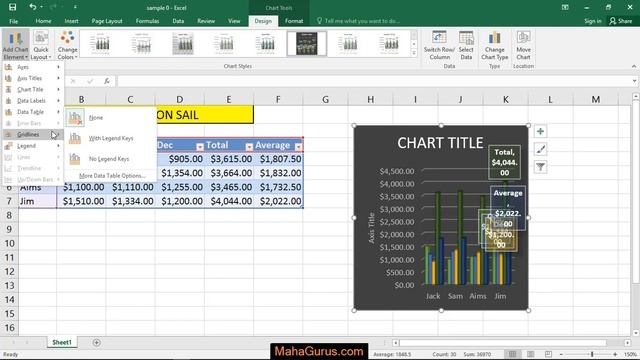
Task: Choose None data table option
Action: tap(110, 118)
